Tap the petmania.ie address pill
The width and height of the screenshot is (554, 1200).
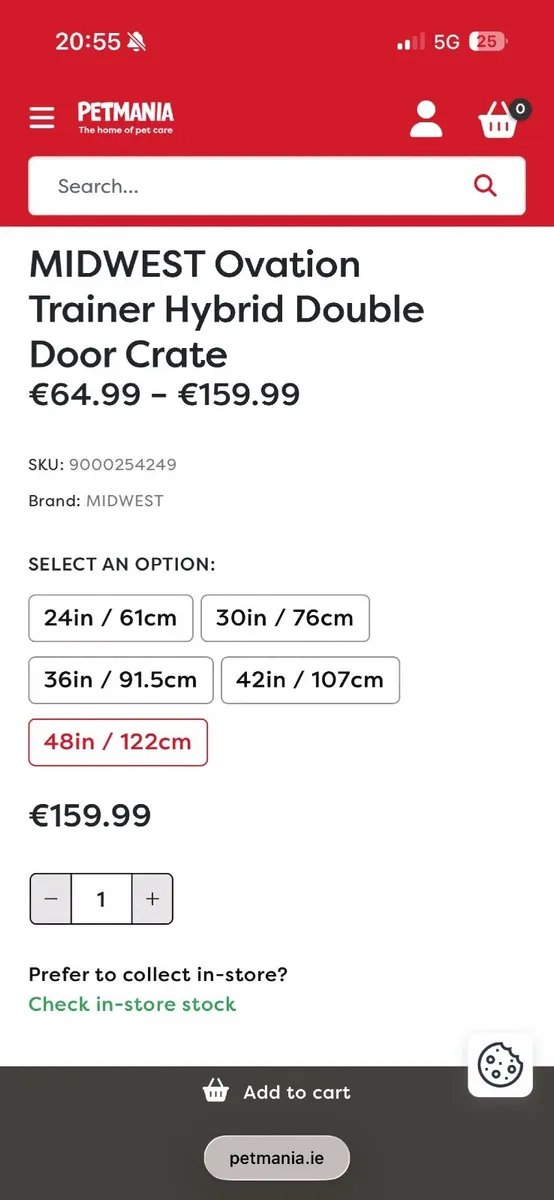click(277, 1159)
